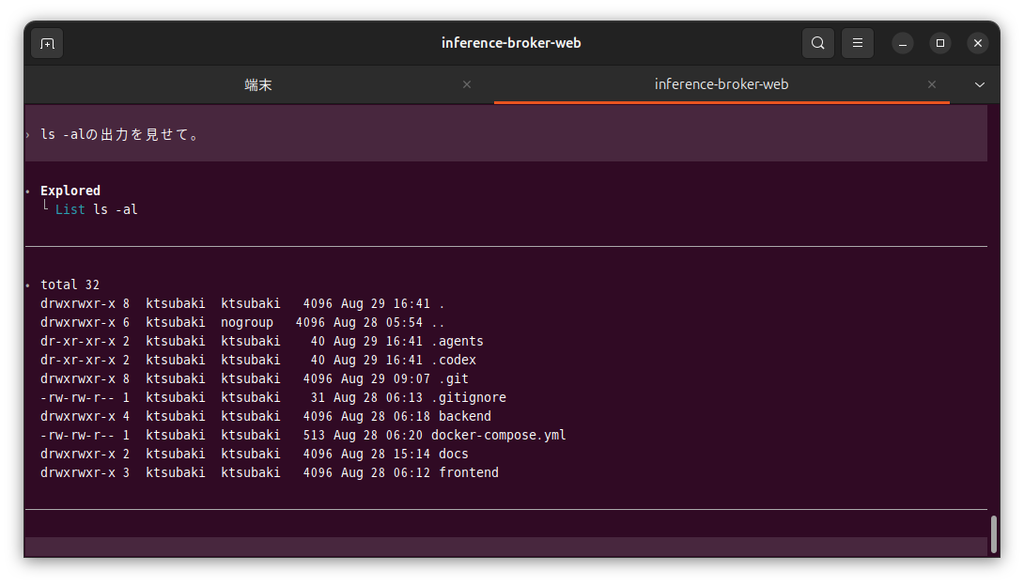
Task: Click the 'frontend' directory name
Action: click(x=469, y=472)
